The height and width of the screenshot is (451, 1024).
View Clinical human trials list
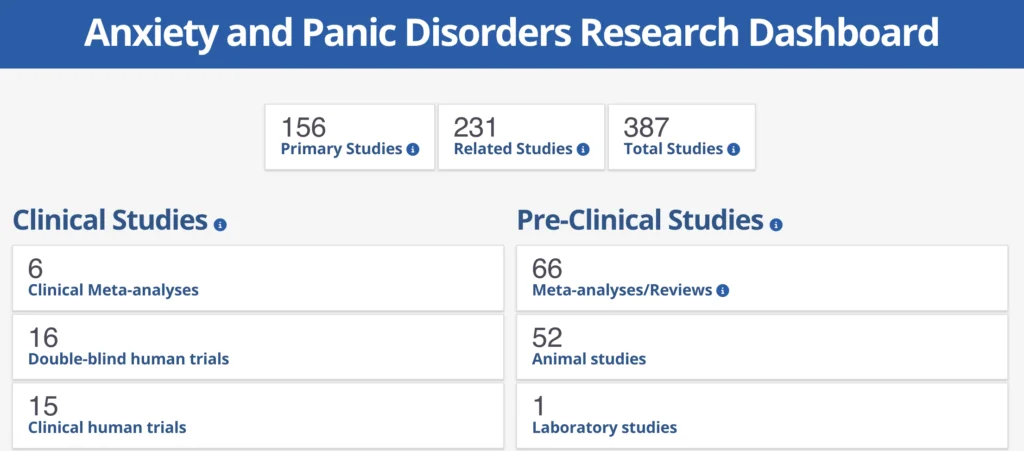tap(107, 427)
